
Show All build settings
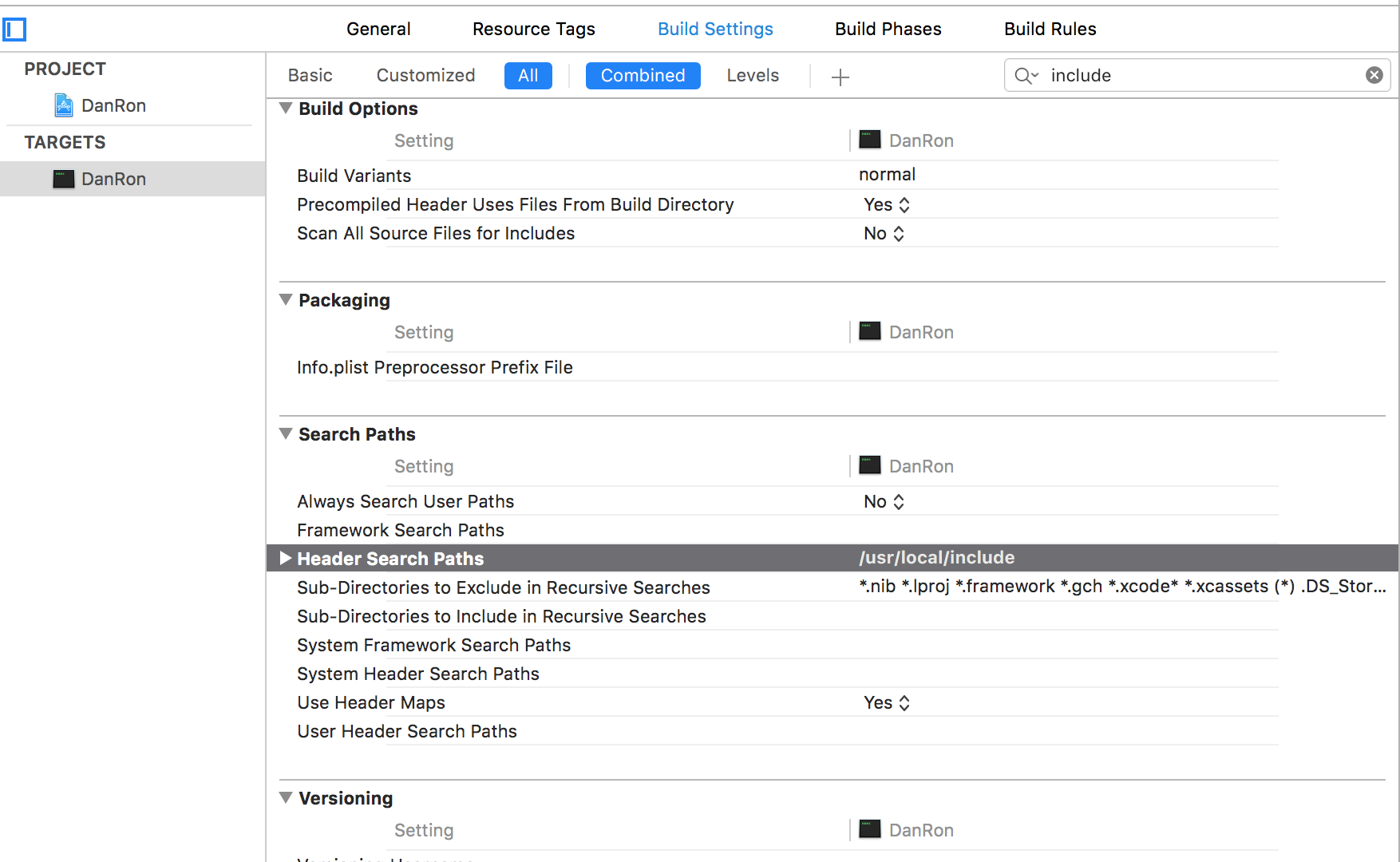pos(528,76)
